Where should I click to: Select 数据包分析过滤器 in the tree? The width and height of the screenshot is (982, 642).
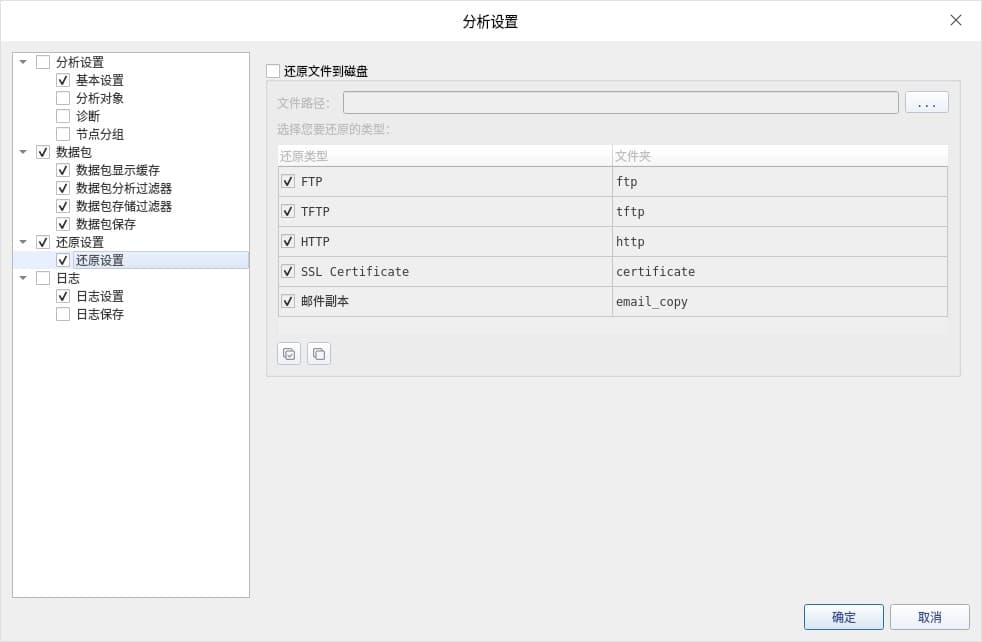pos(124,188)
